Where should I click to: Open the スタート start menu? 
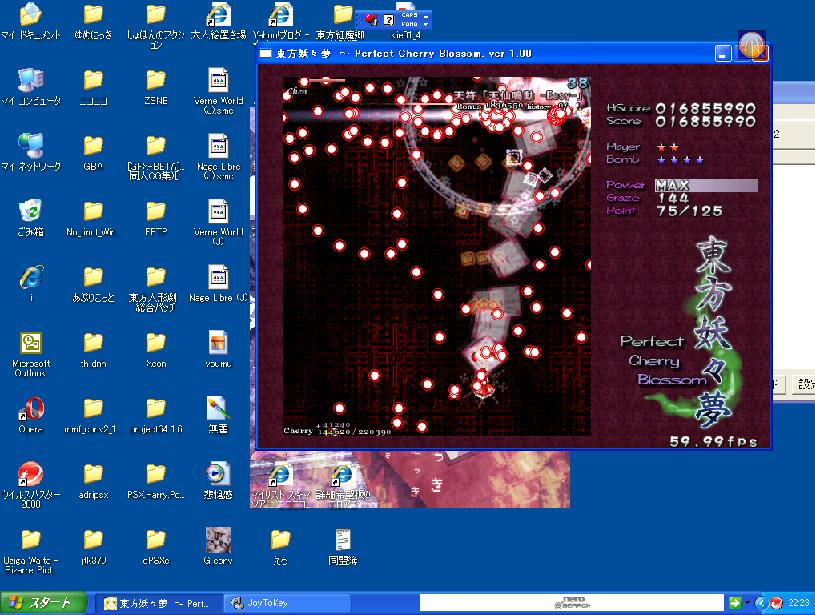pos(43,603)
